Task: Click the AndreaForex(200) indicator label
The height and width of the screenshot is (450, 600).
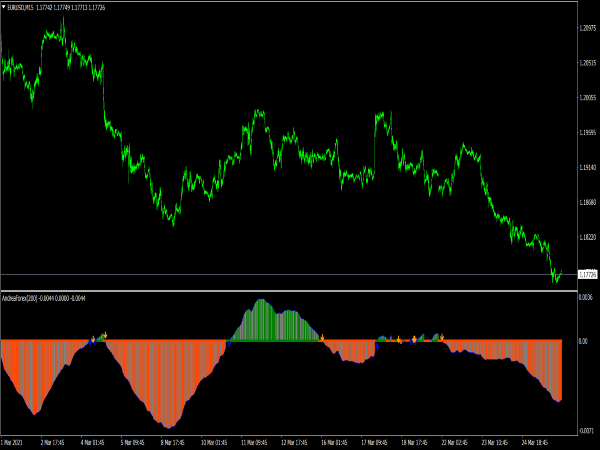Action: (x=20, y=298)
